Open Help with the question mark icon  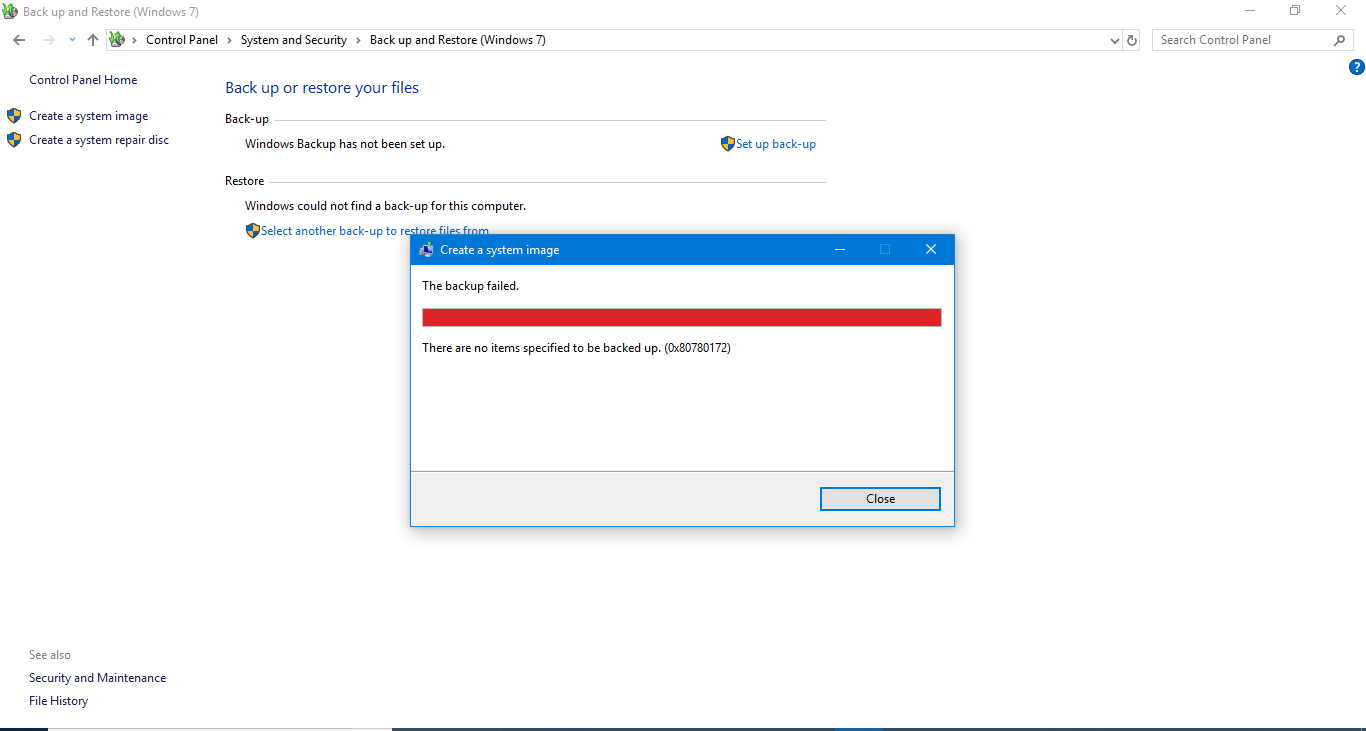pos(1357,68)
